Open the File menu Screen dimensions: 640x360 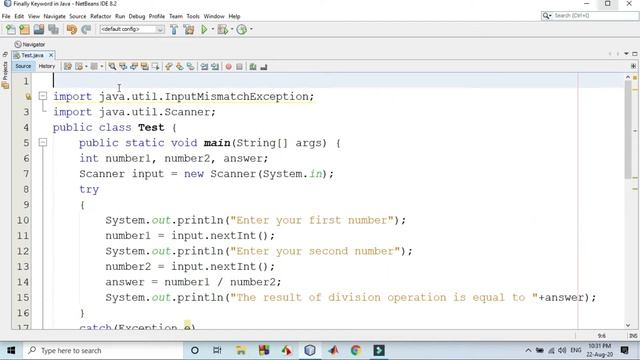click(x=6, y=16)
